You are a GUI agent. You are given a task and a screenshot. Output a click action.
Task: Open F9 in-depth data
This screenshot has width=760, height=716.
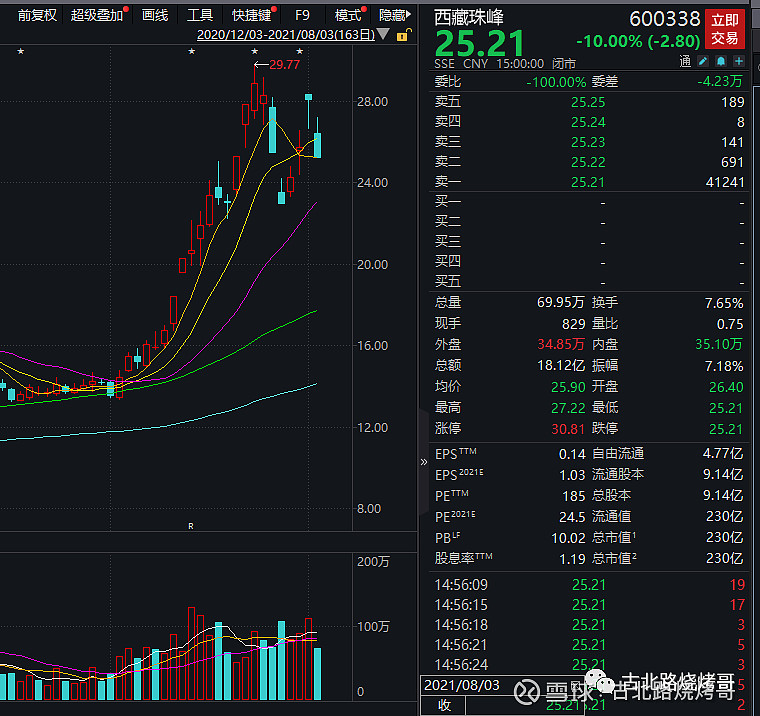(x=302, y=16)
